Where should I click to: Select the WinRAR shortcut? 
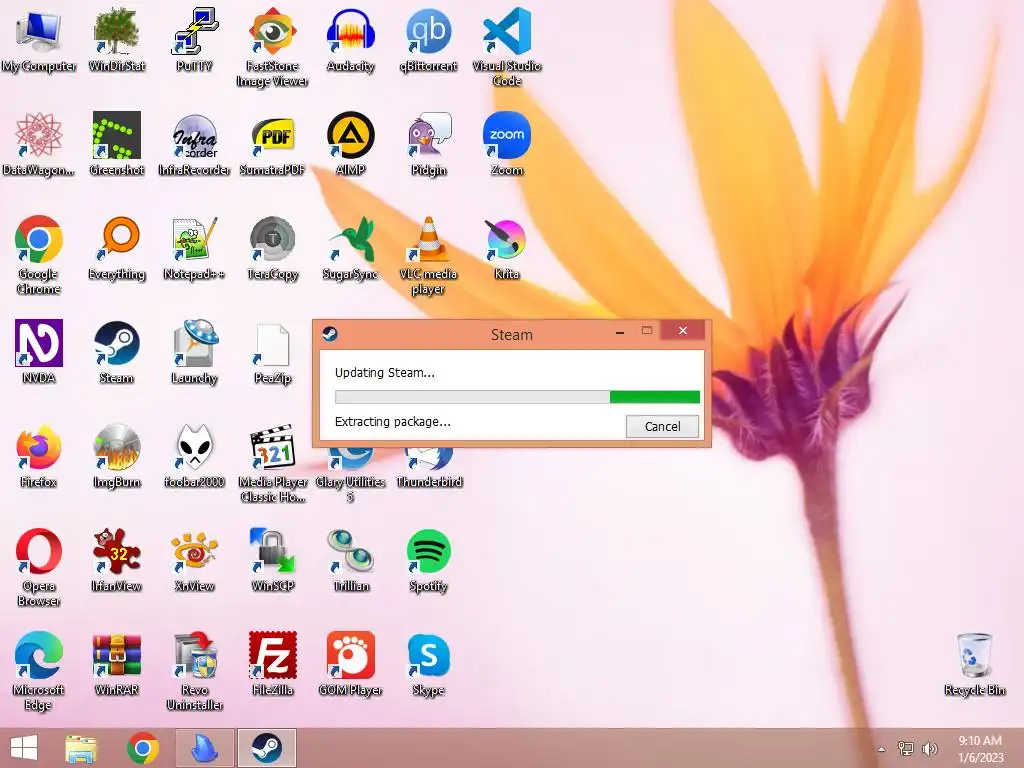[116, 664]
